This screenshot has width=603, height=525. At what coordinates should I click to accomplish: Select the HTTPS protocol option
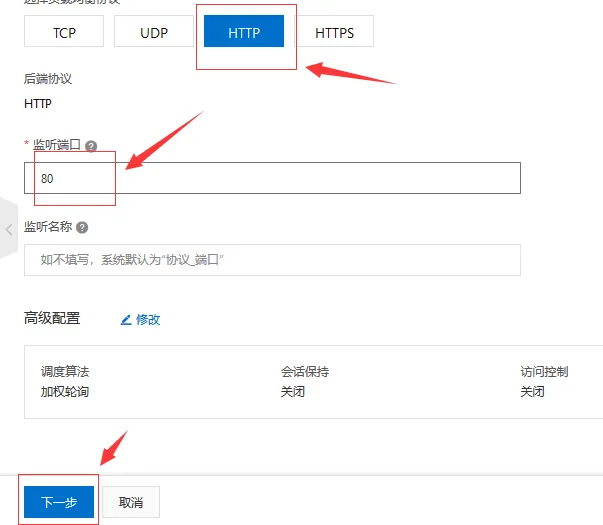334,31
